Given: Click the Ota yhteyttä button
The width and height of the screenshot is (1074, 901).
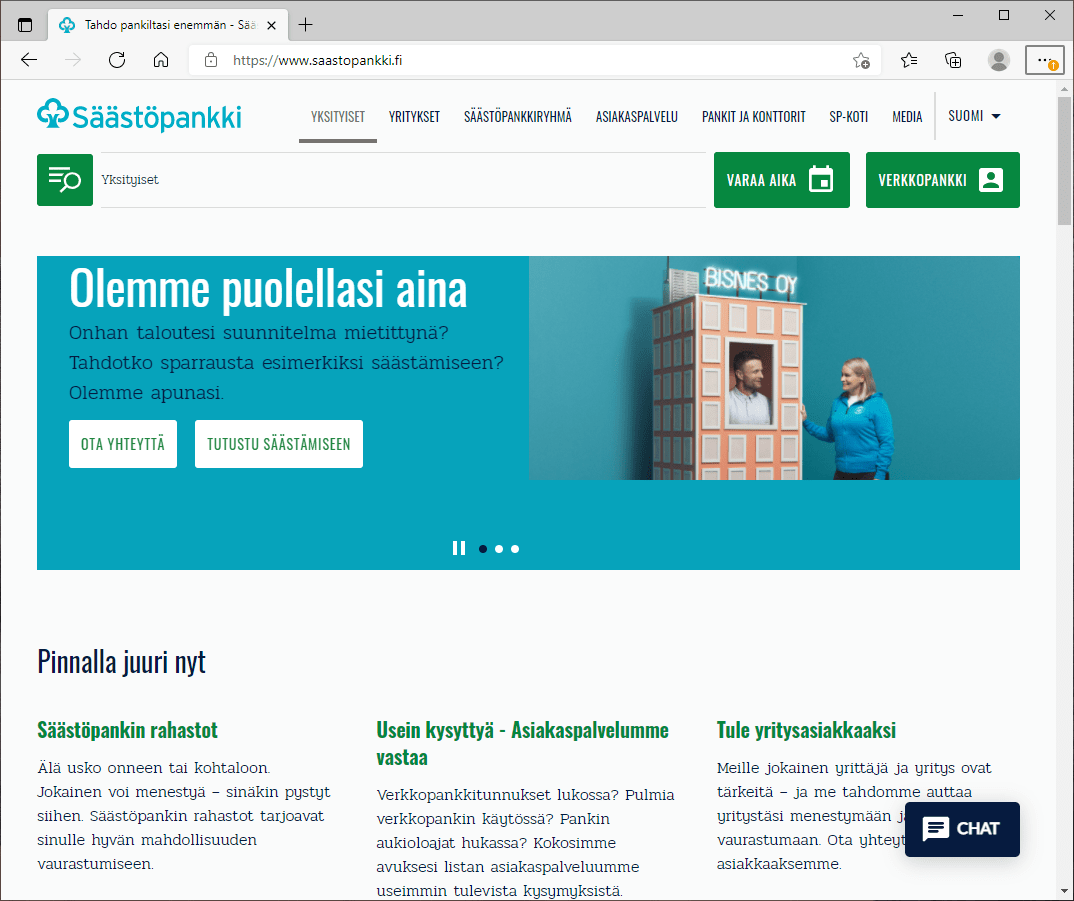Looking at the screenshot, I should 123,444.
